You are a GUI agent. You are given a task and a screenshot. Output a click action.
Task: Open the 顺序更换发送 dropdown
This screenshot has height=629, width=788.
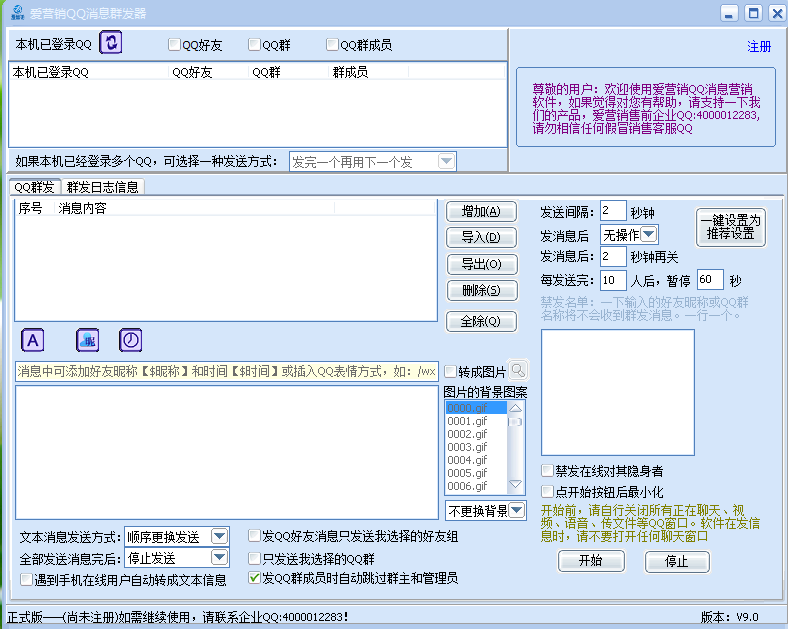tap(219, 537)
